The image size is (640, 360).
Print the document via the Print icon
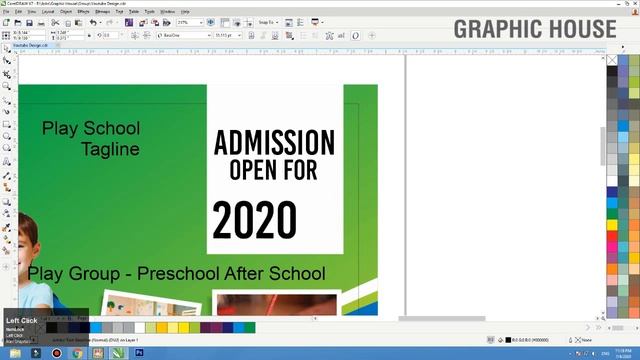[41, 23]
